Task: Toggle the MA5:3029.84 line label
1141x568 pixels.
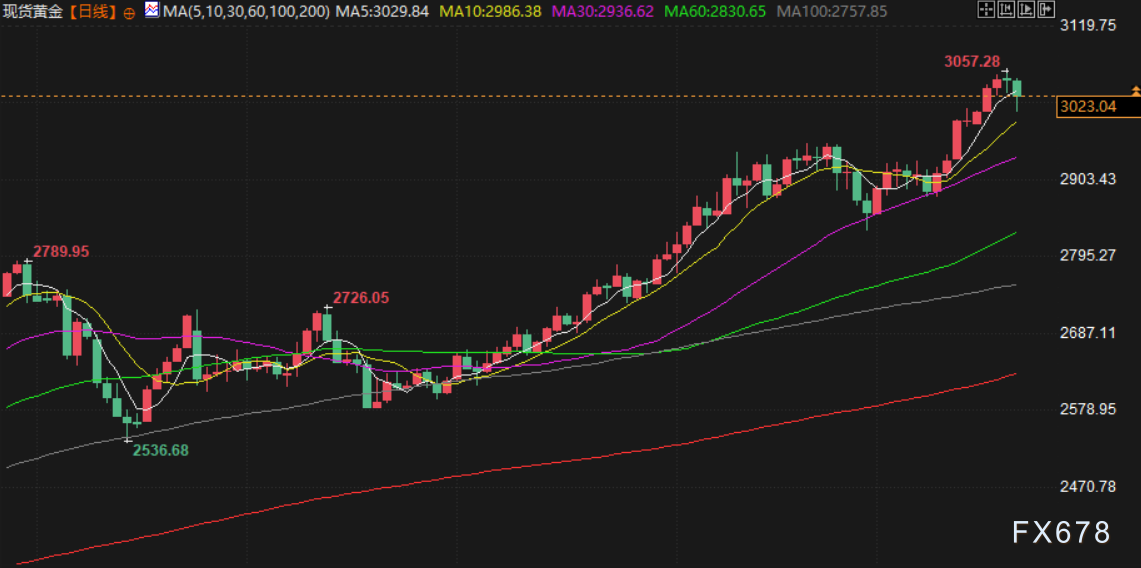Action: (x=382, y=12)
